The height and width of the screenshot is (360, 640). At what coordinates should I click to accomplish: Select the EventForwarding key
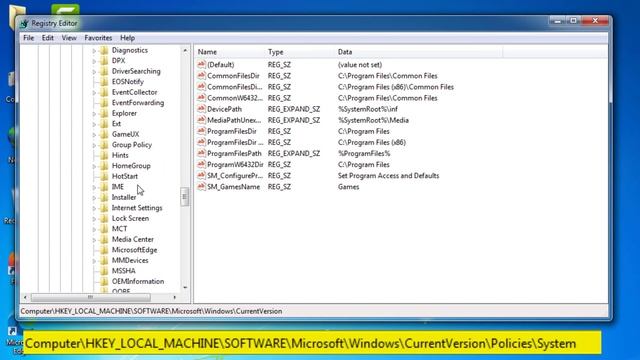(138, 103)
